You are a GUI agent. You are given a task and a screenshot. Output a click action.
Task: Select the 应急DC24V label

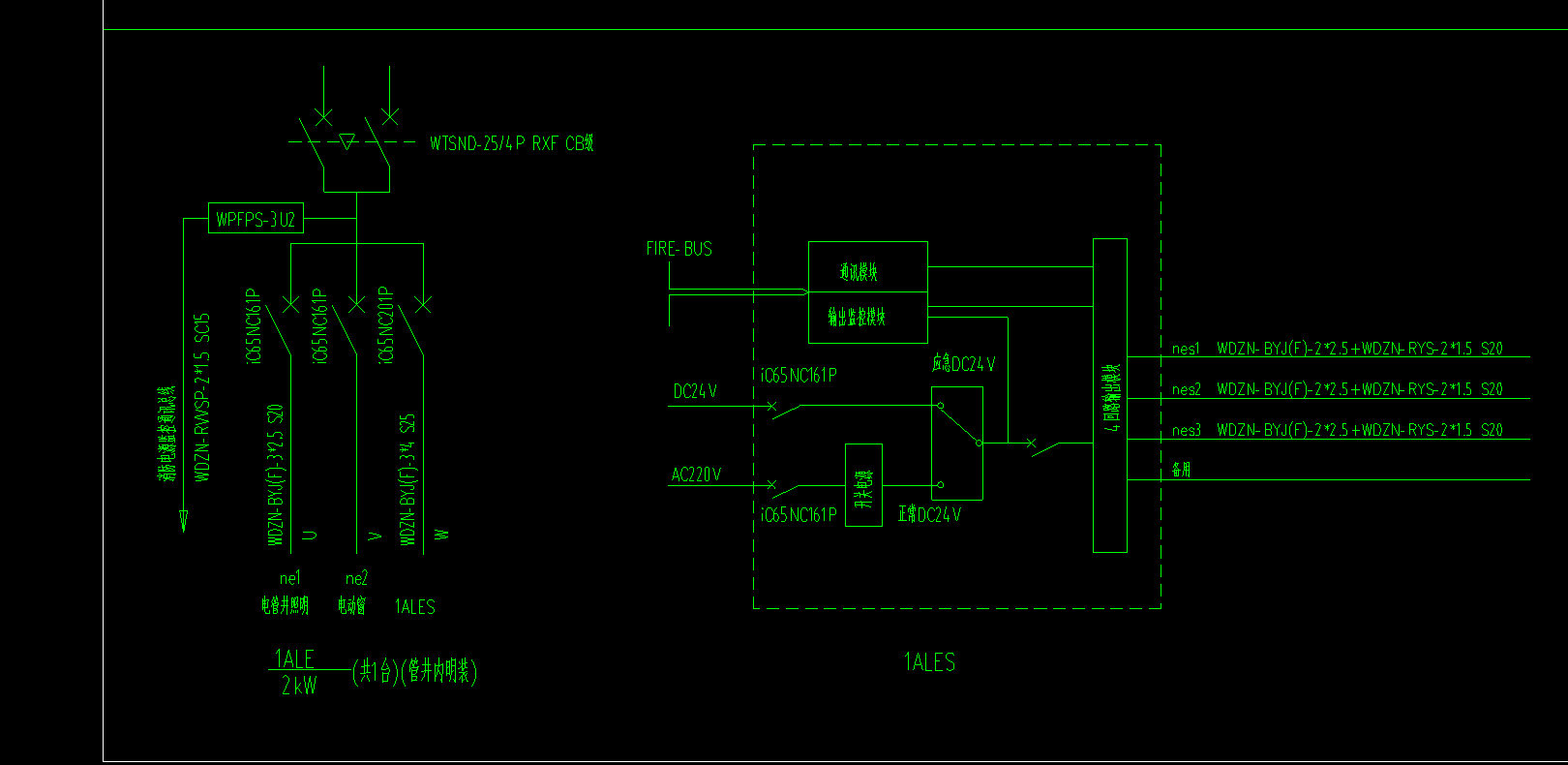pyautogui.click(x=963, y=364)
